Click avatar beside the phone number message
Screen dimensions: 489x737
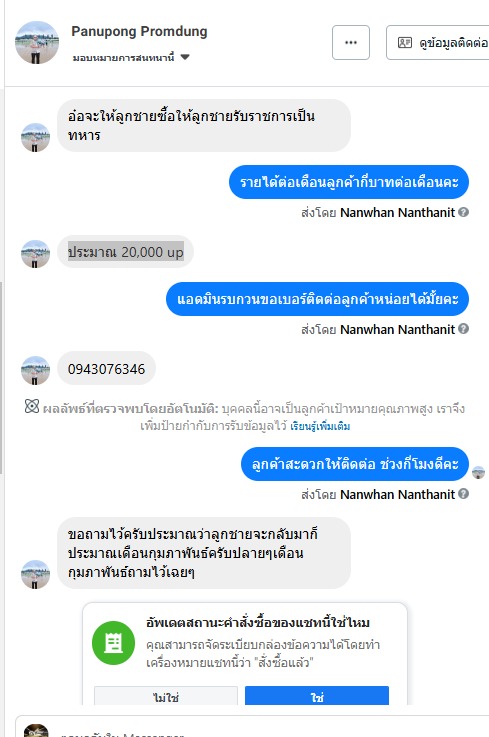(35, 371)
